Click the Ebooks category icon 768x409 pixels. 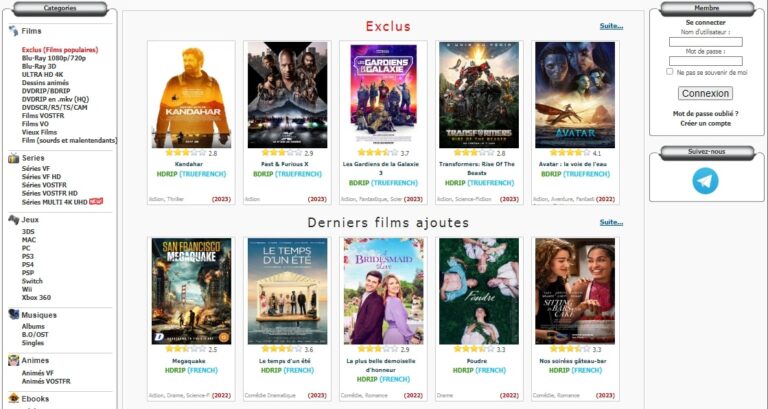tap(14, 398)
